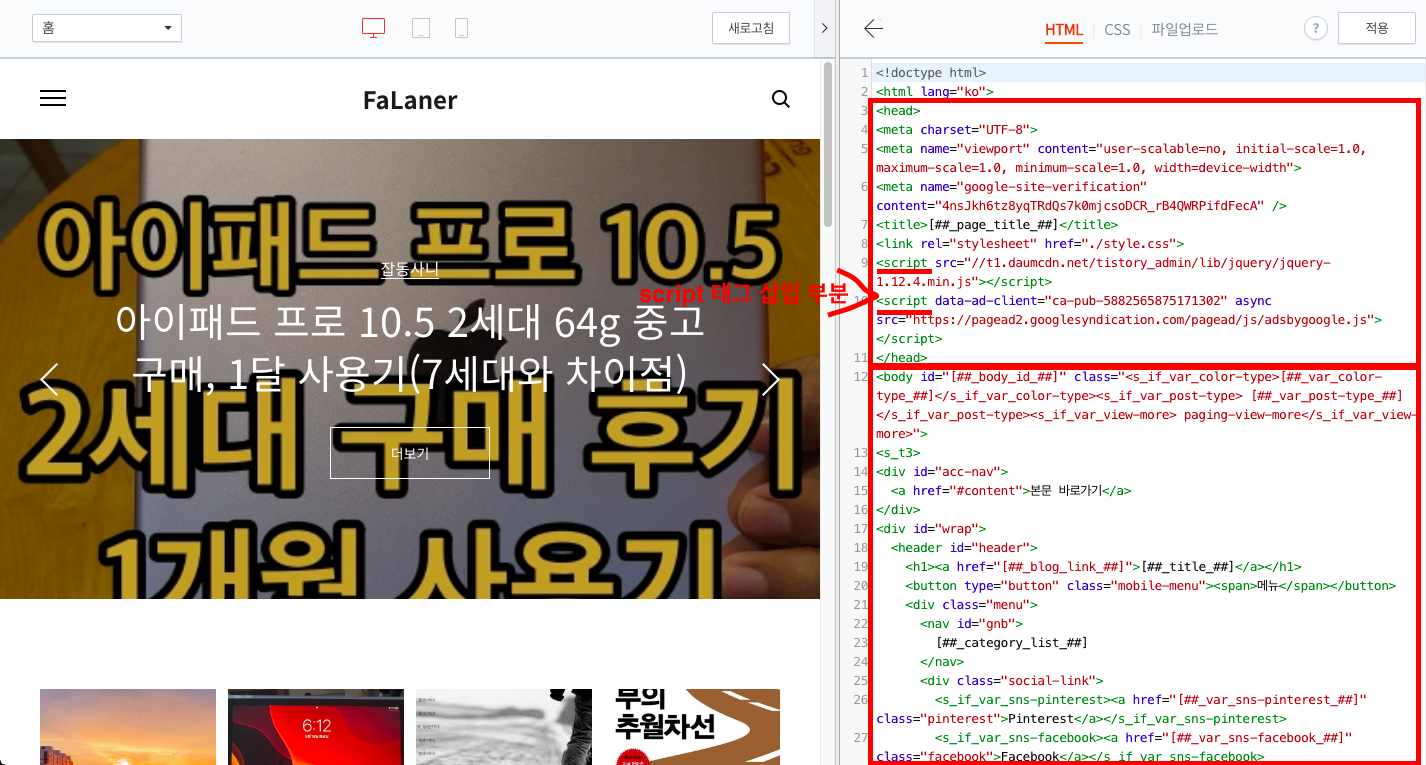Image resolution: width=1426 pixels, height=765 pixels.
Task: Open search with the magnifier icon
Action: [x=781, y=99]
